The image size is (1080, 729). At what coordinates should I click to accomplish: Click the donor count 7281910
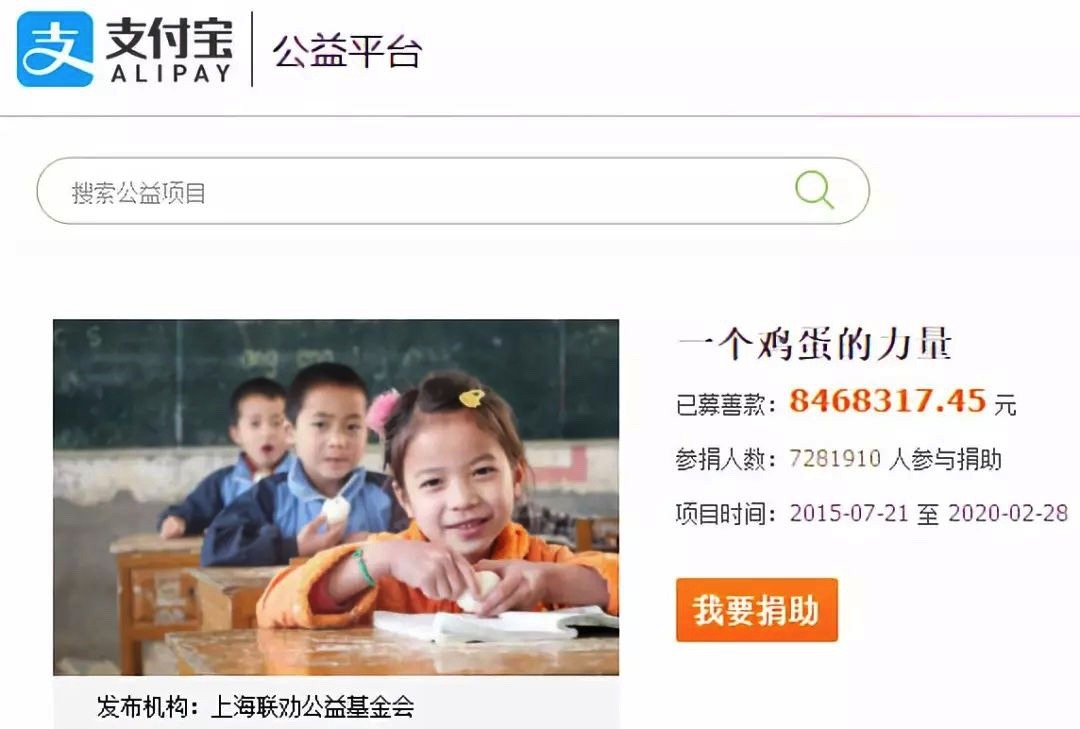click(835, 458)
